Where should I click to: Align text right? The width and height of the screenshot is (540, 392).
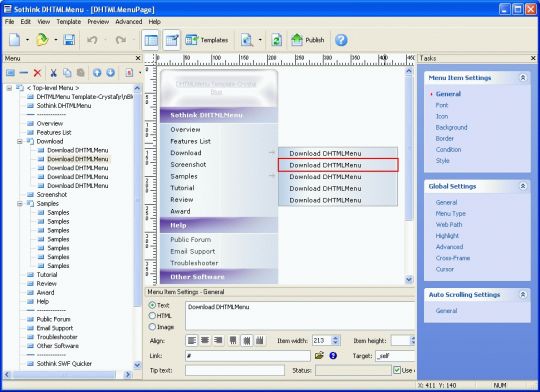point(218,341)
